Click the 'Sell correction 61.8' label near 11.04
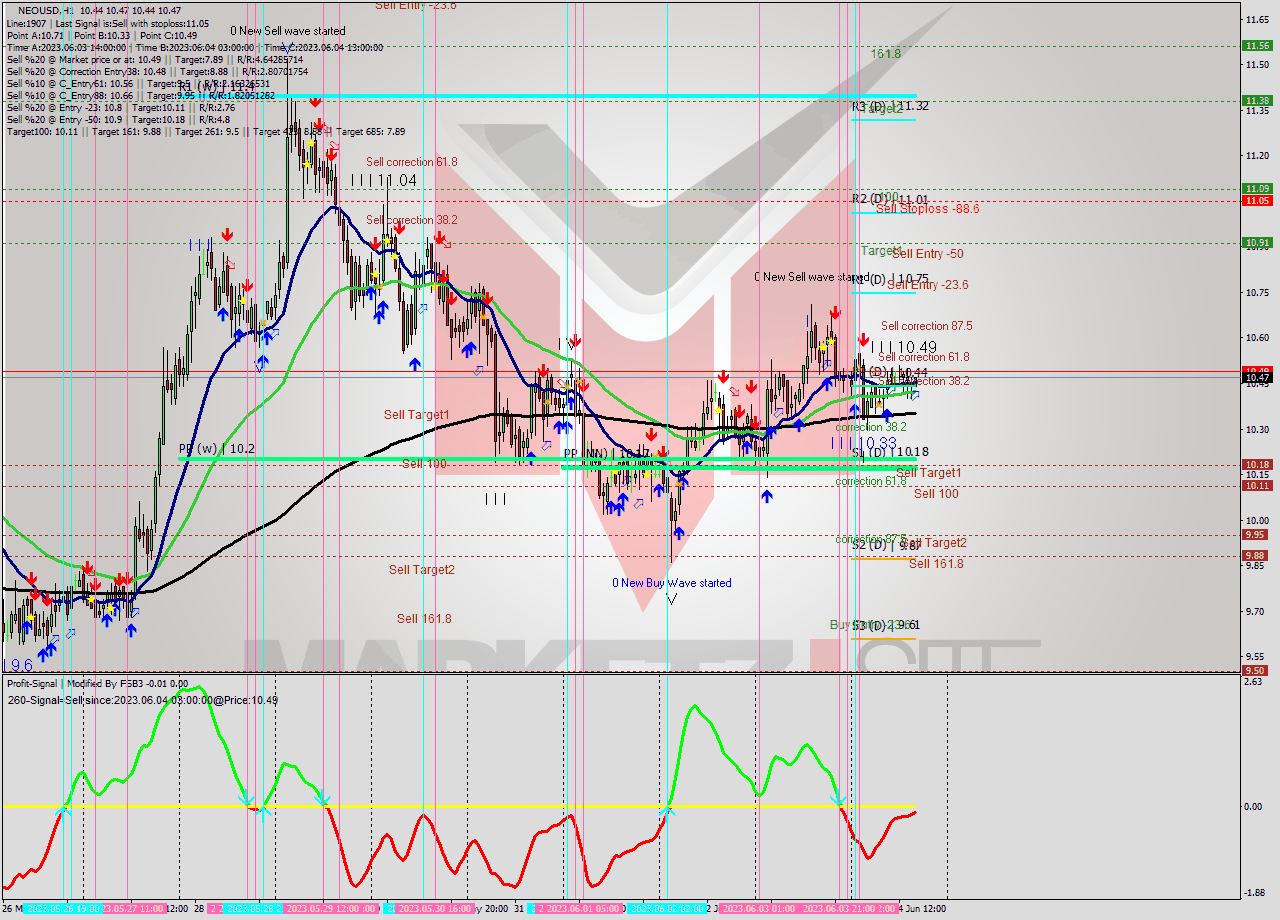The width and height of the screenshot is (1280, 920). [x=411, y=162]
